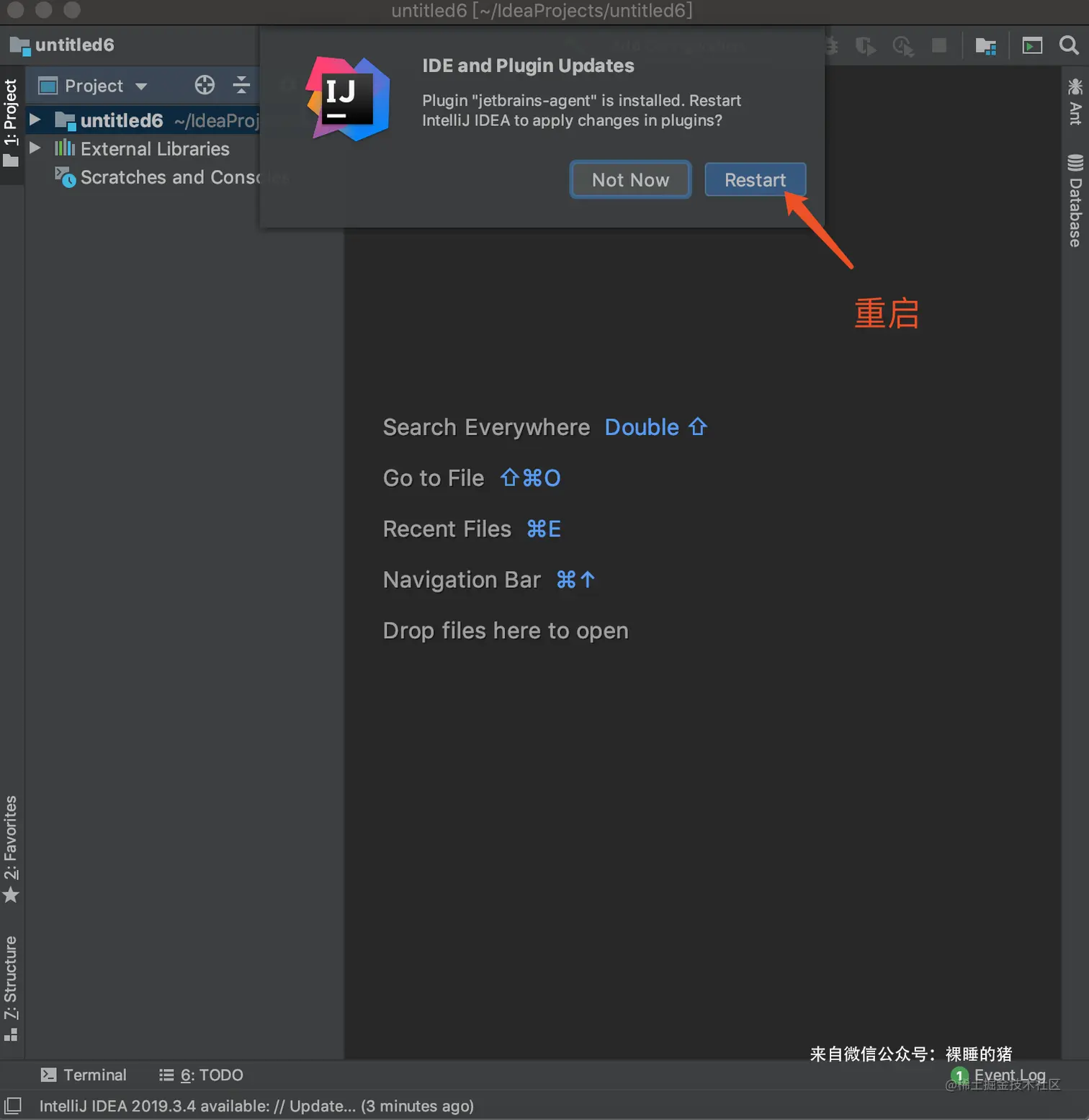Click the IntelliJ IDEA logo in the dialog

click(x=349, y=99)
